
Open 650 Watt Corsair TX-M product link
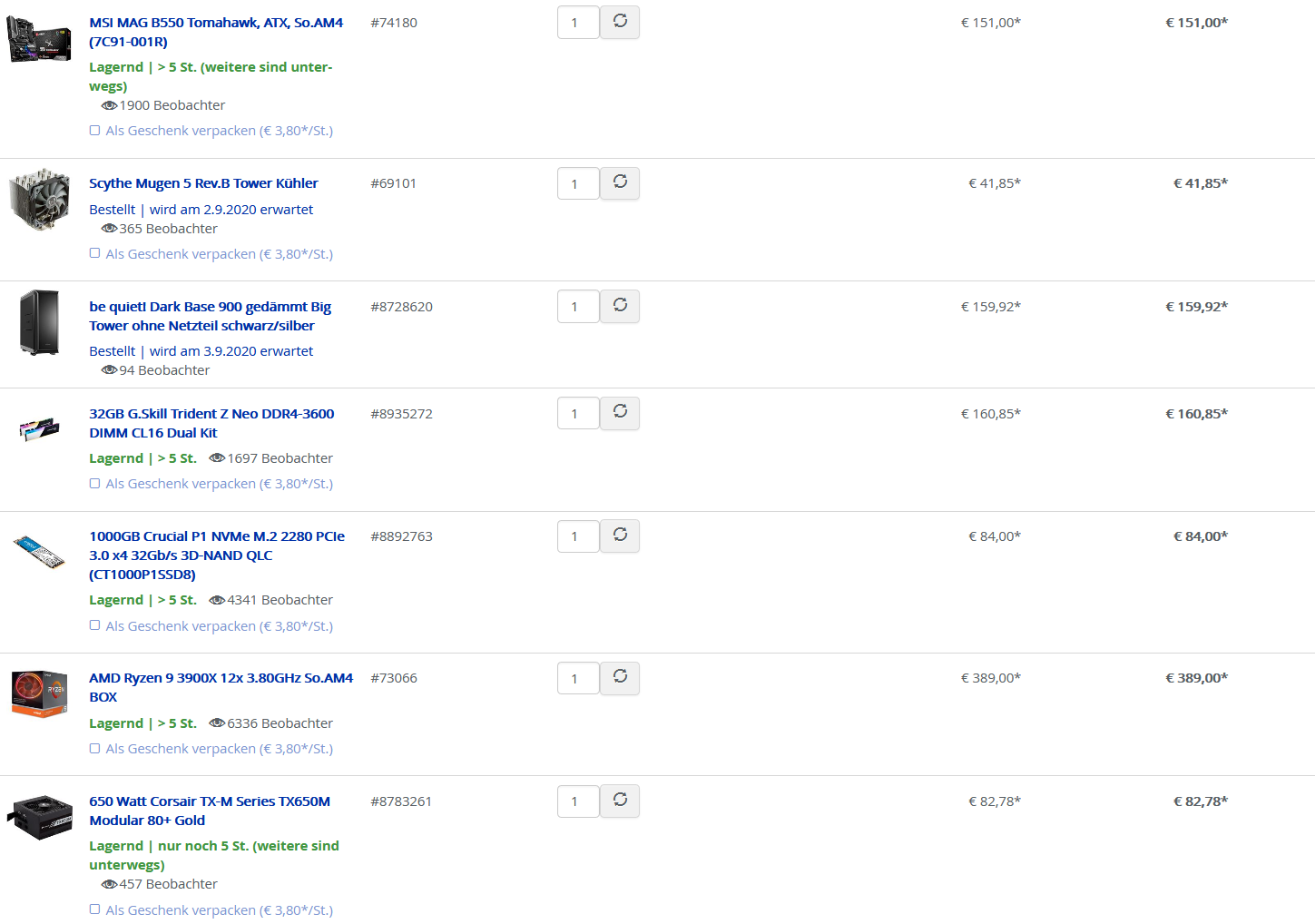(210, 811)
